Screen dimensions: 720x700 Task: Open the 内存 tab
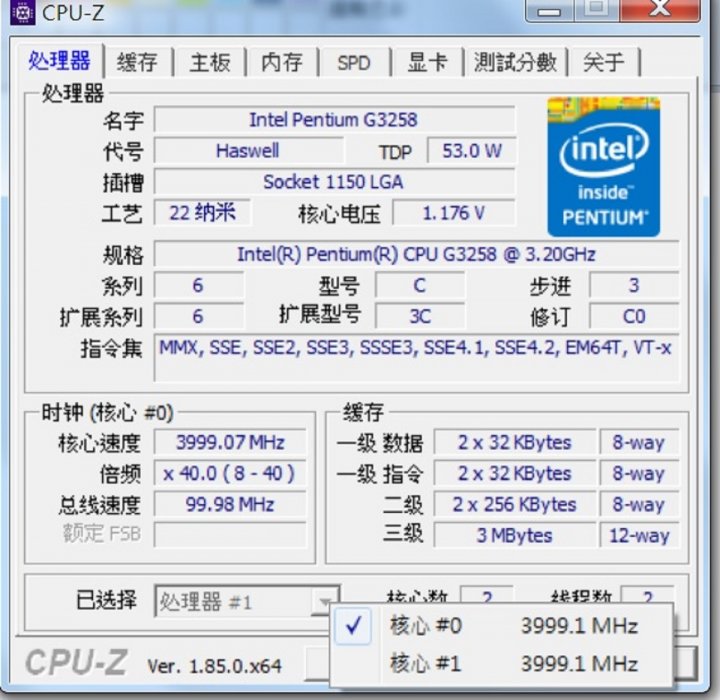[282, 62]
